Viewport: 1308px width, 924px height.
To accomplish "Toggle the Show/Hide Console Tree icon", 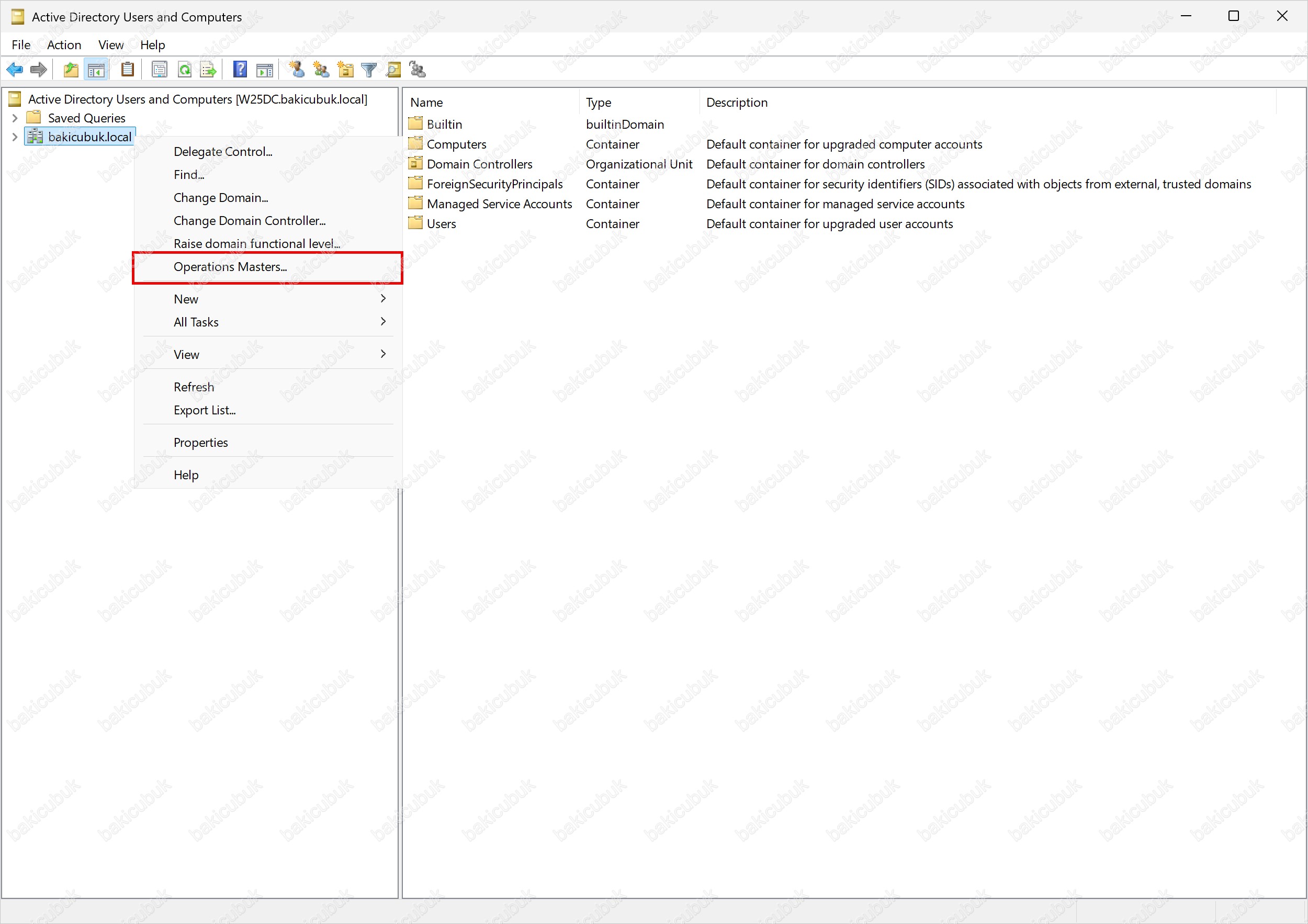I will [96, 70].
